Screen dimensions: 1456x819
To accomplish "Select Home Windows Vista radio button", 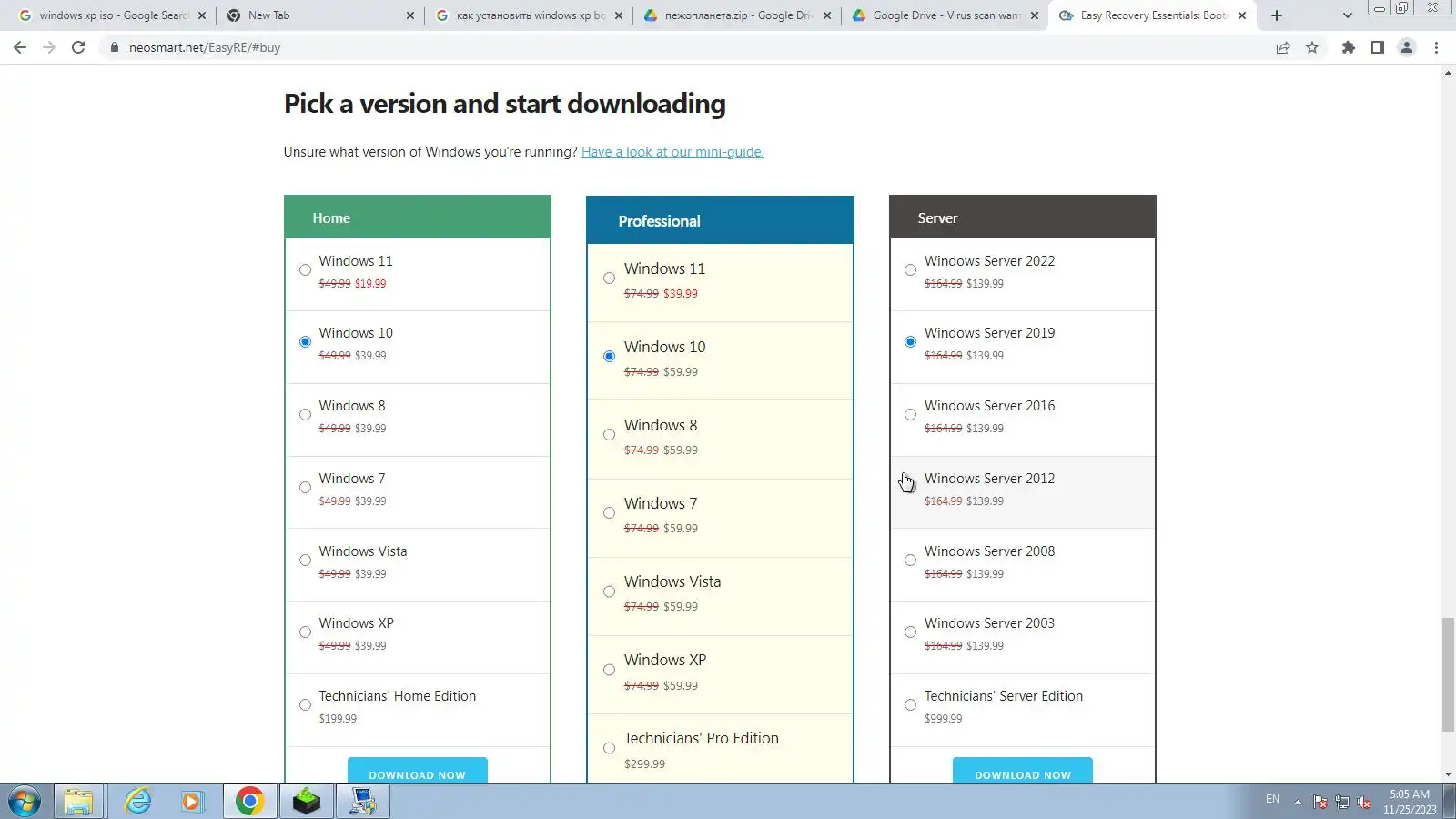I will [305, 561].
